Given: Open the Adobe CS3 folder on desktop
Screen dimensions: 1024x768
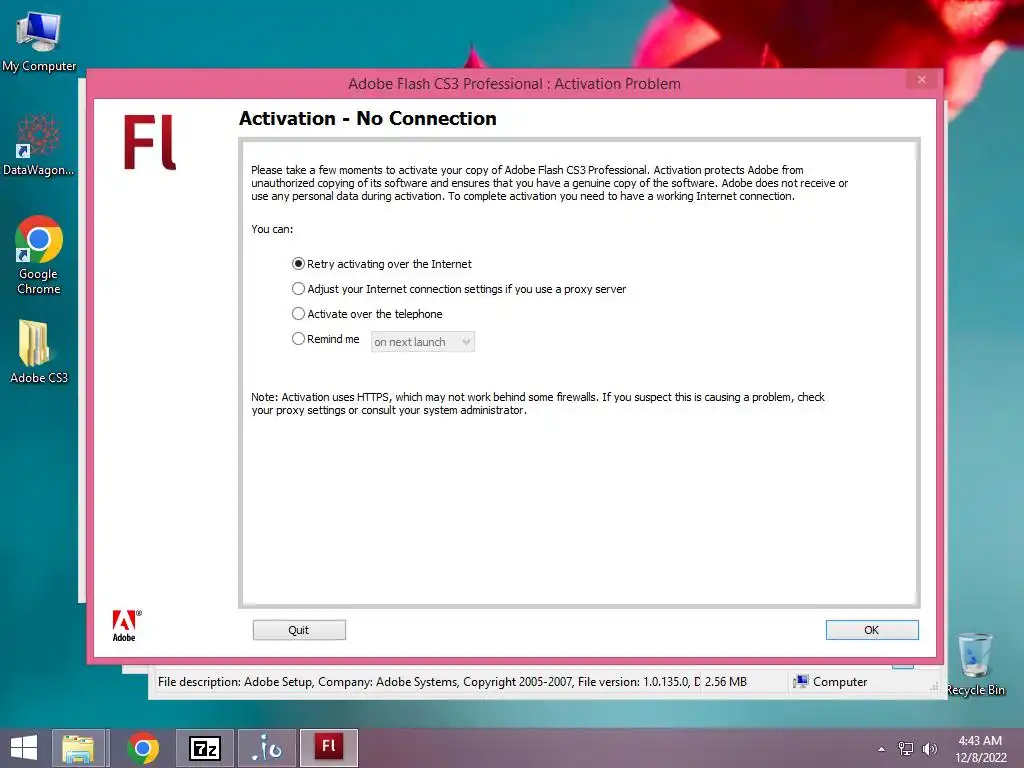Looking at the screenshot, I should pyautogui.click(x=39, y=351).
